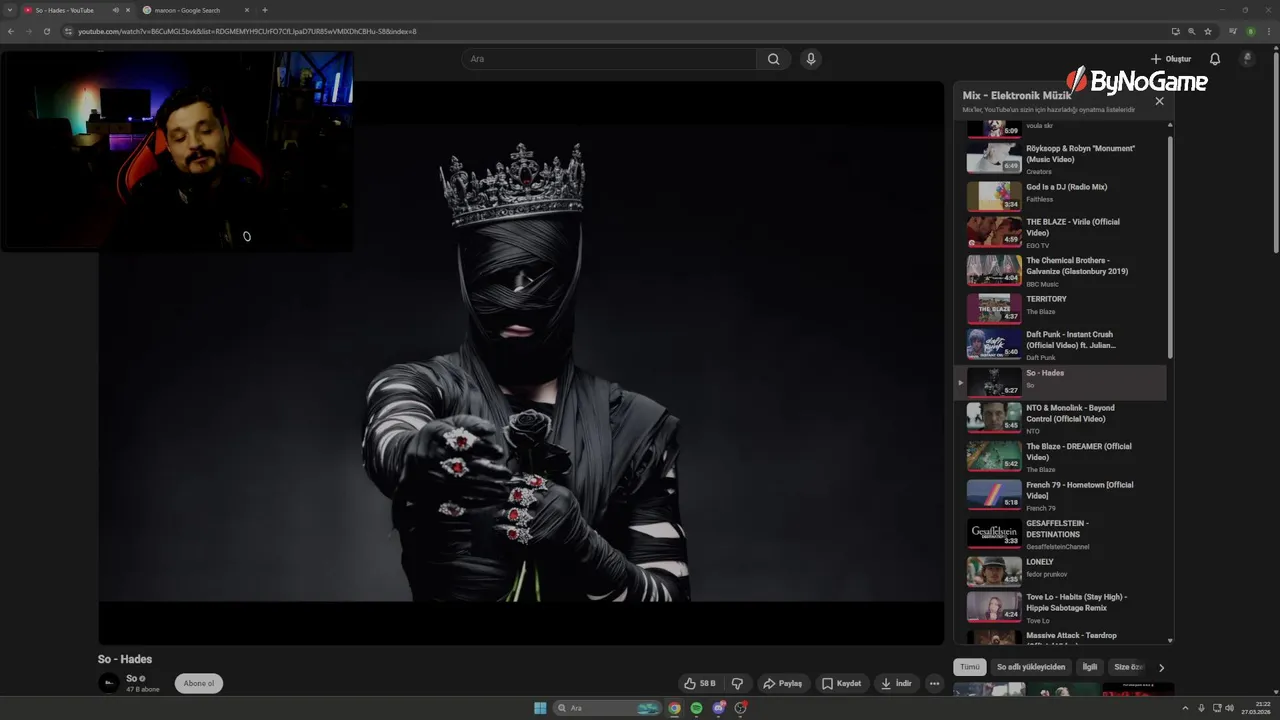The image size is (1280, 720).
Task: Play The Blaze - DREAMER
Action: (x=1060, y=457)
